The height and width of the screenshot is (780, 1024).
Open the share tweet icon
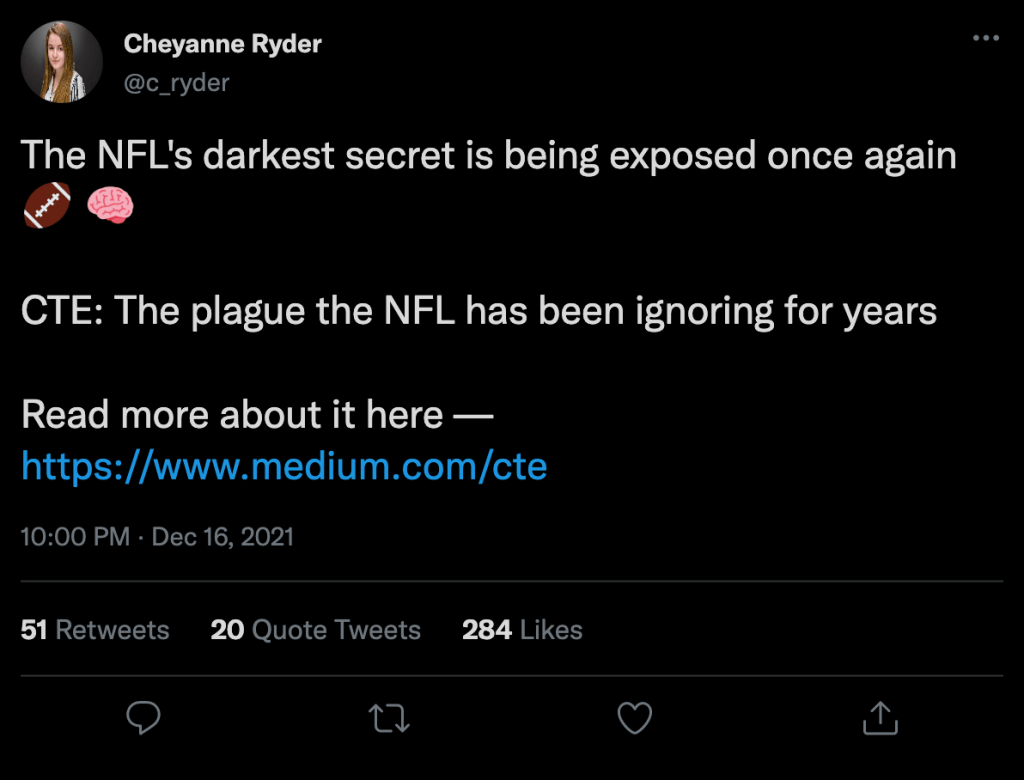878,717
